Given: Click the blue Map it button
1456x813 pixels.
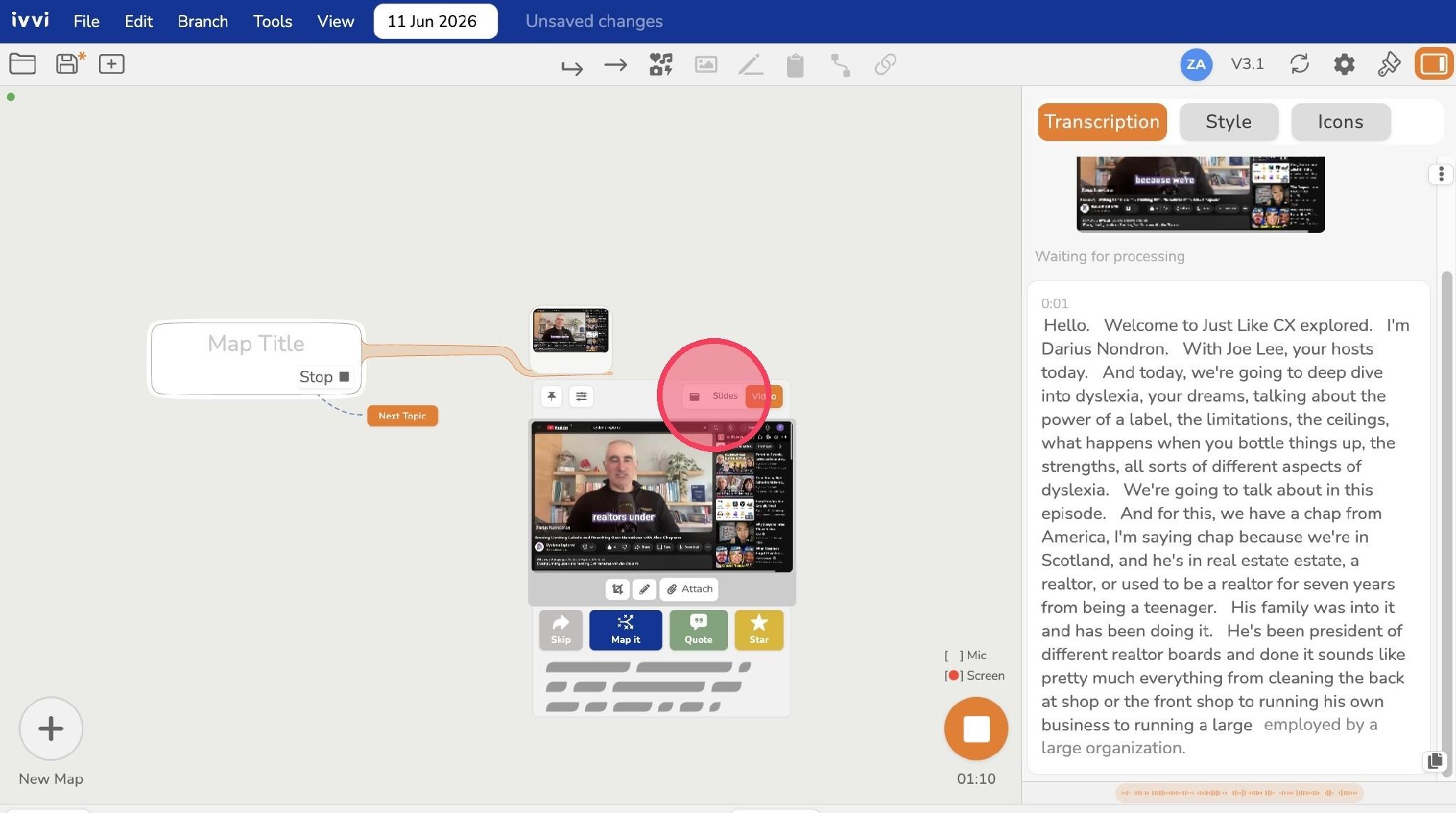Looking at the screenshot, I should click(626, 630).
